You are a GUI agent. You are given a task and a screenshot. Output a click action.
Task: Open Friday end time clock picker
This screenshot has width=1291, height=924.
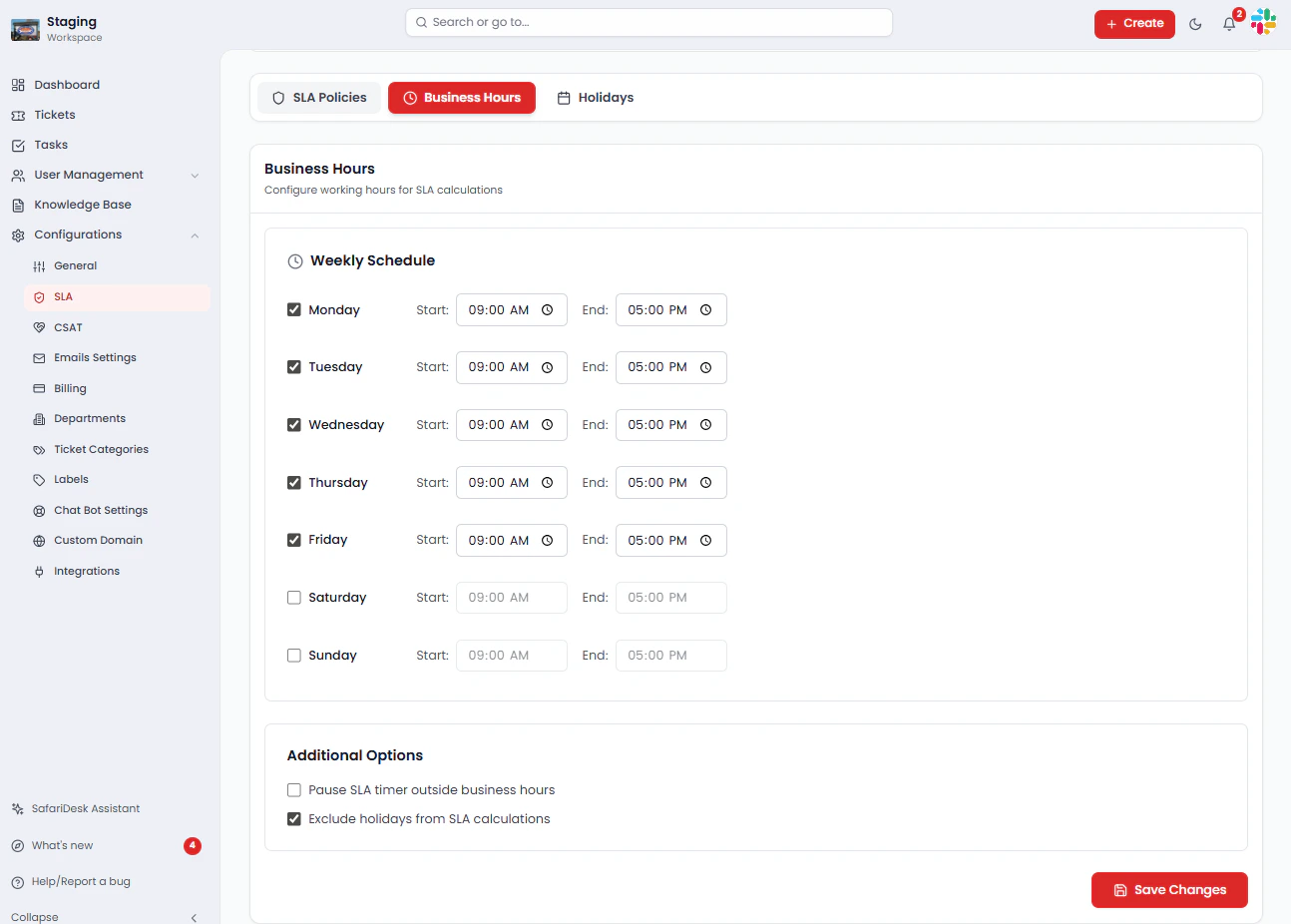(705, 541)
